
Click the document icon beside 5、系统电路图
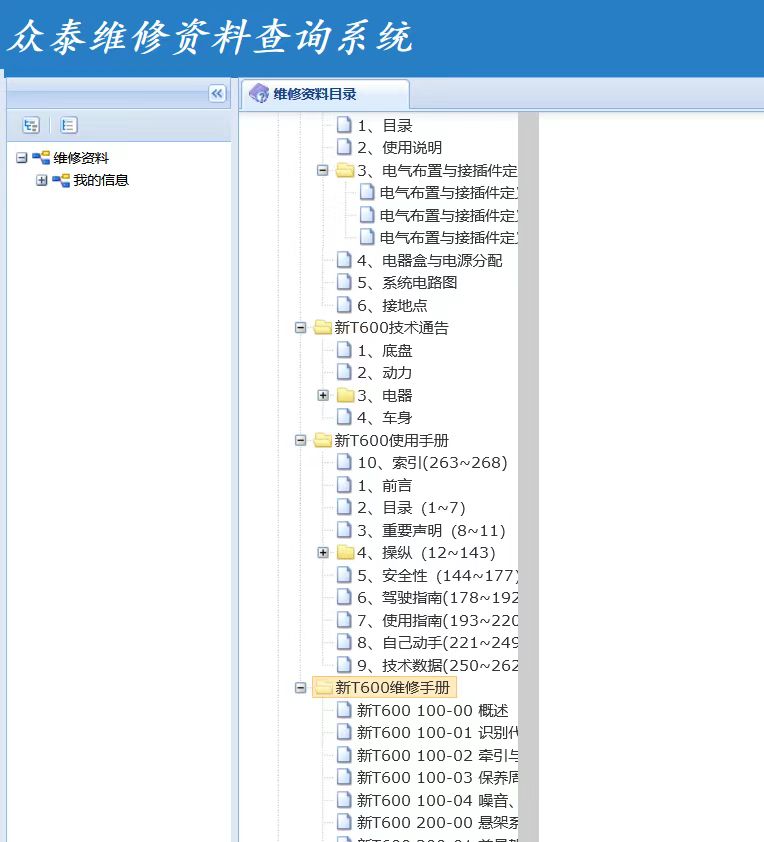click(344, 283)
